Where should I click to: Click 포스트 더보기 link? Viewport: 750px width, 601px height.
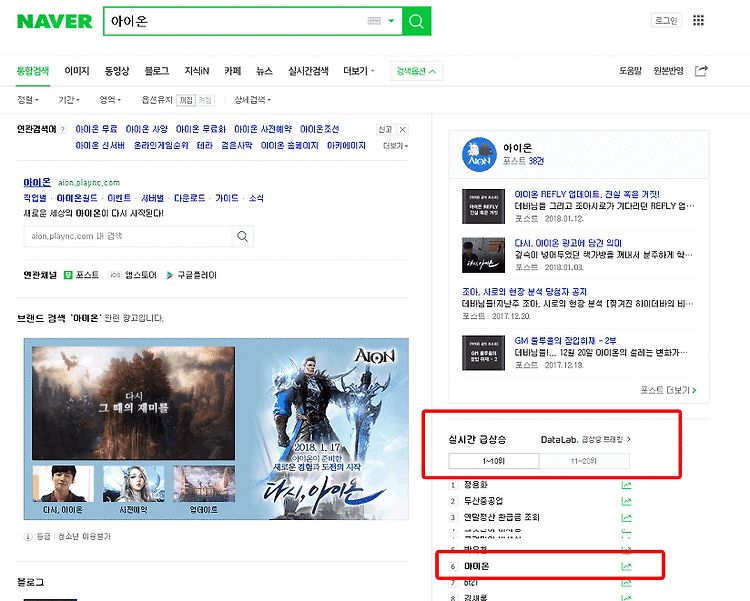click(668, 390)
